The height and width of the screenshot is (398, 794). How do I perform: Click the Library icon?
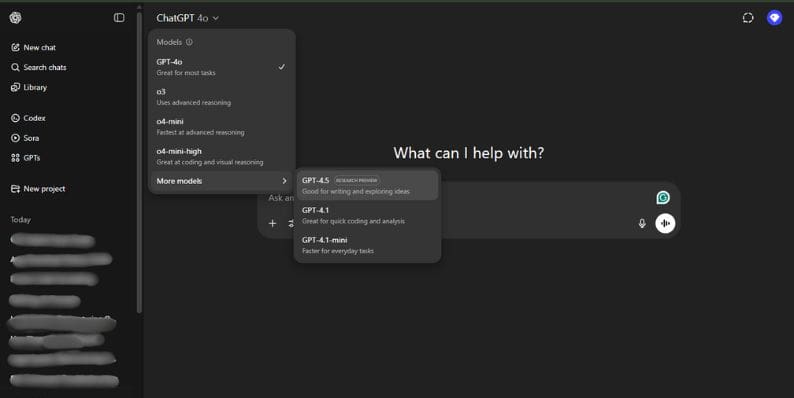(x=15, y=88)
